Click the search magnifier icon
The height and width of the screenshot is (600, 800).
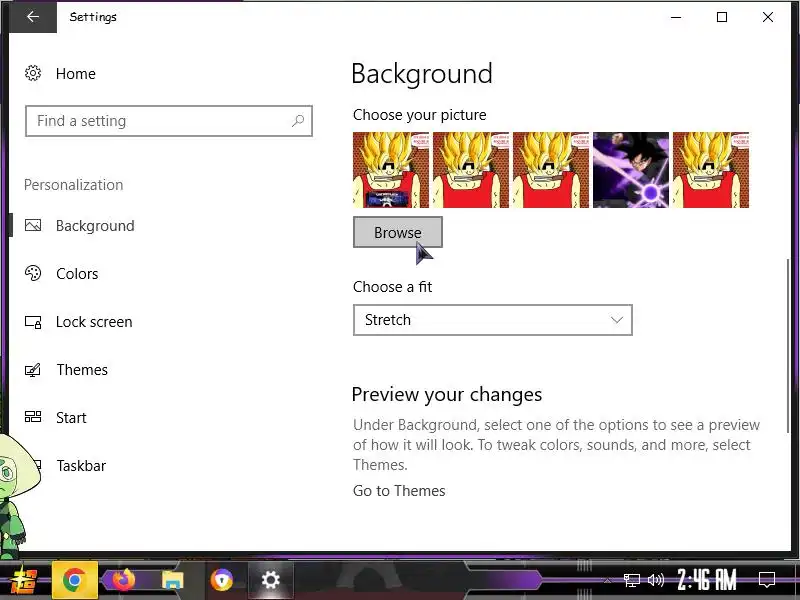(298, 121)
